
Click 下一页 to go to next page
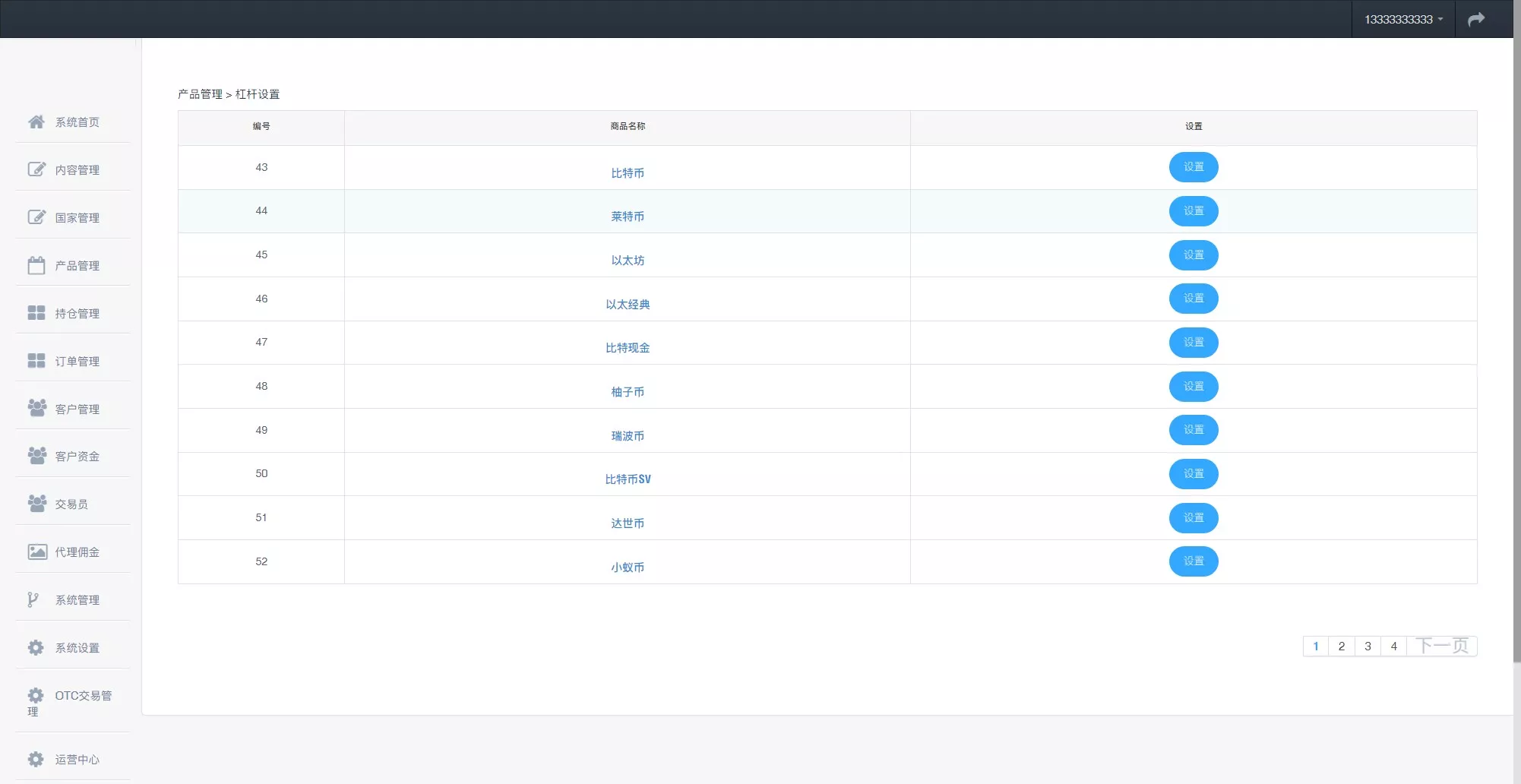click(1441, 646)
